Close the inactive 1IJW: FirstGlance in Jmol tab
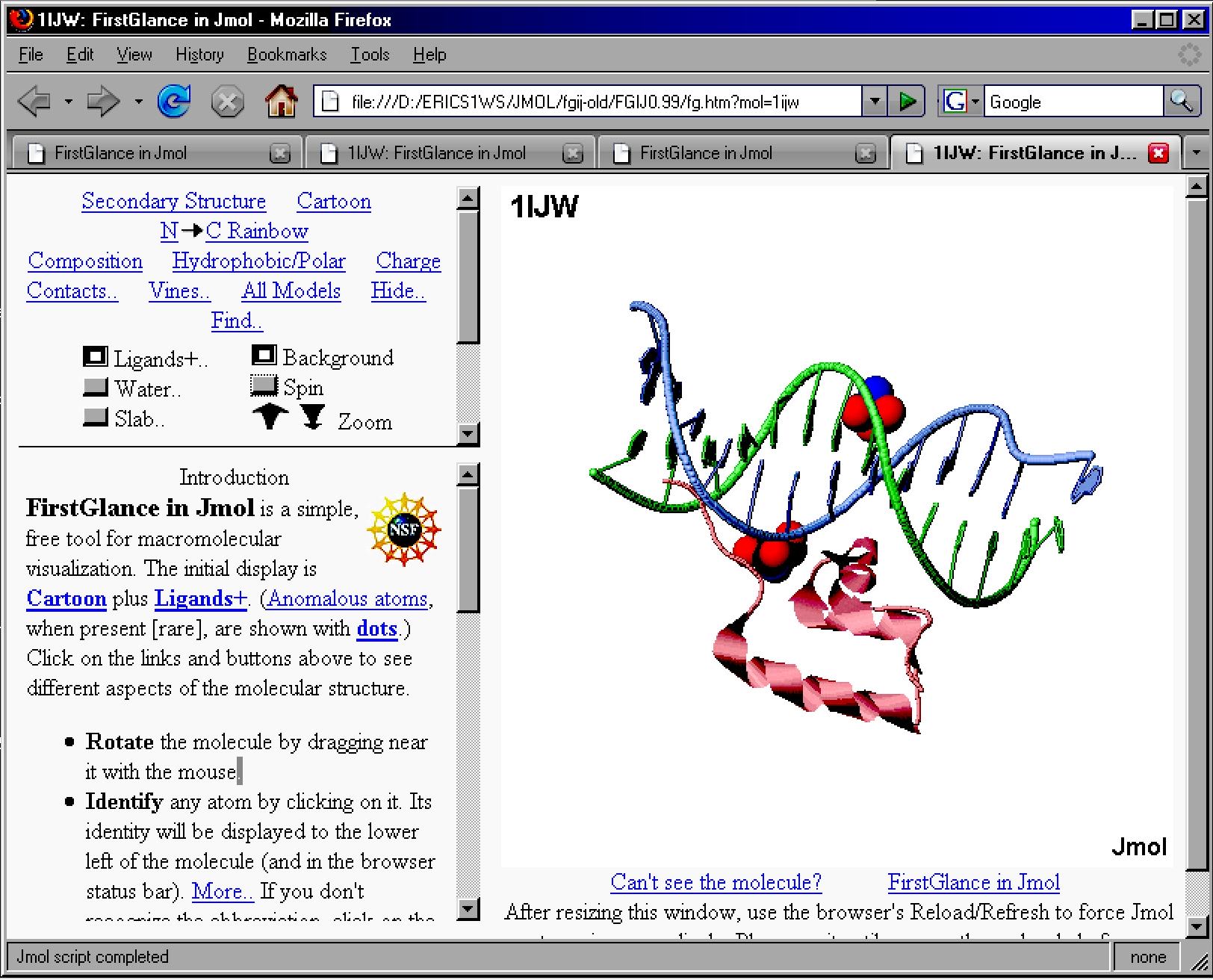This screenshot has height=980, width=1213. [x=573, y=153]
